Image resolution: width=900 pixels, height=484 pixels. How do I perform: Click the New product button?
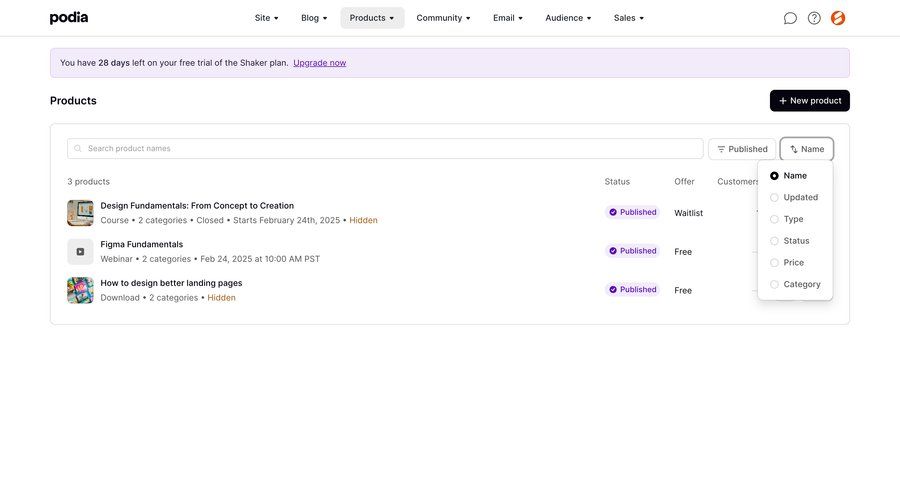[x=809, y=100]
